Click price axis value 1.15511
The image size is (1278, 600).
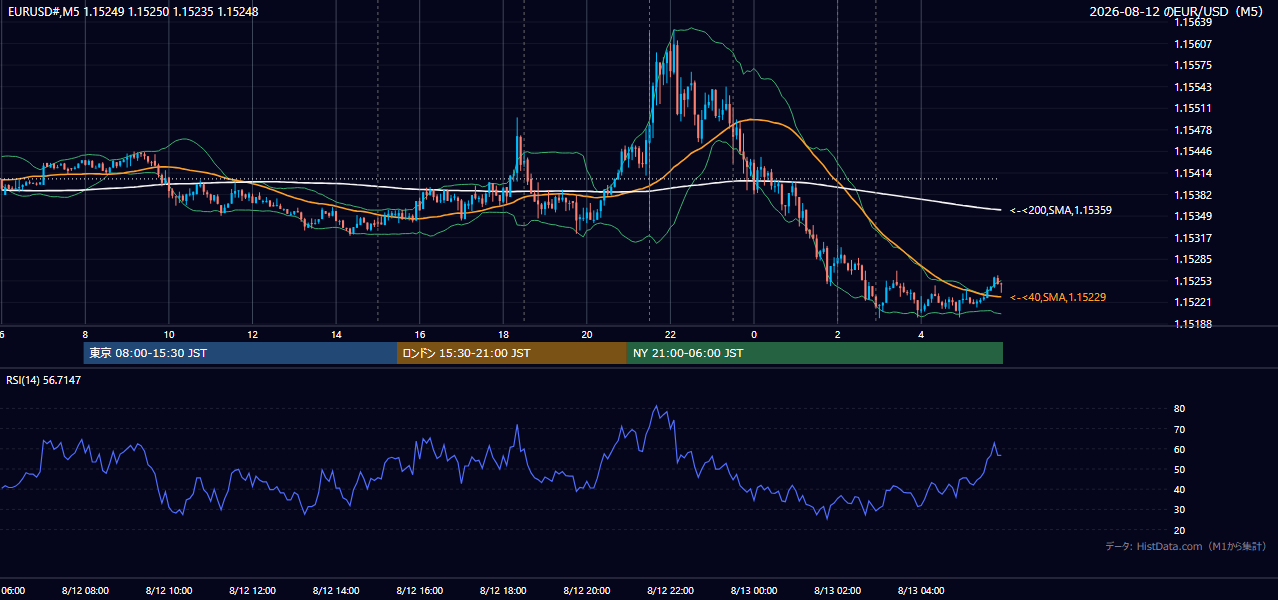click(1194, 108)
